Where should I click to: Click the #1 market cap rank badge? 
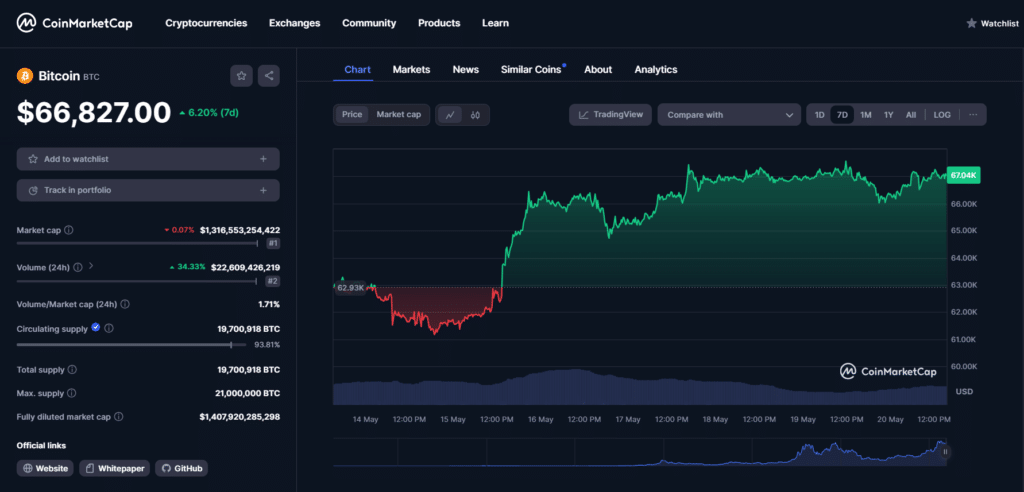(272, 244)
